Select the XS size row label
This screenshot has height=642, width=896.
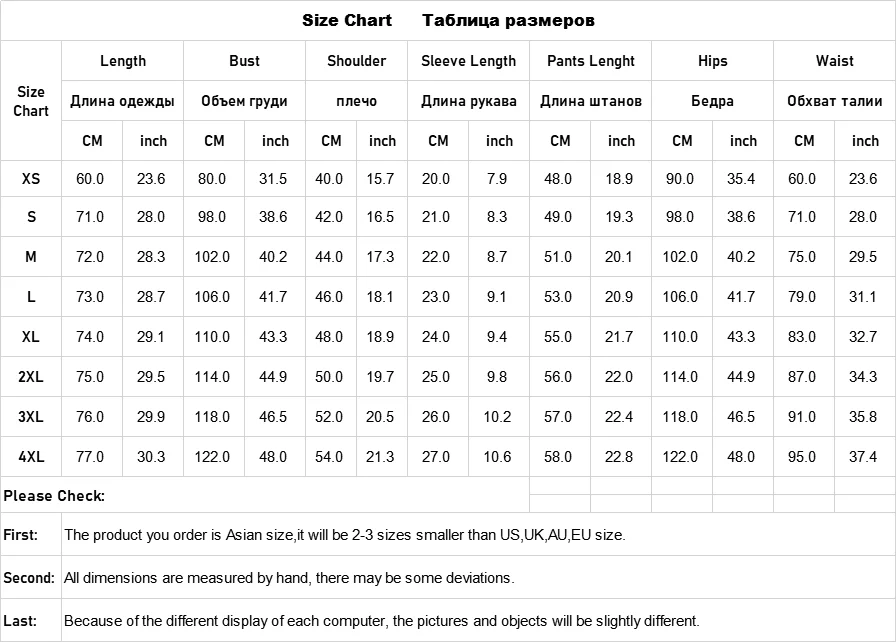[31, 179]
